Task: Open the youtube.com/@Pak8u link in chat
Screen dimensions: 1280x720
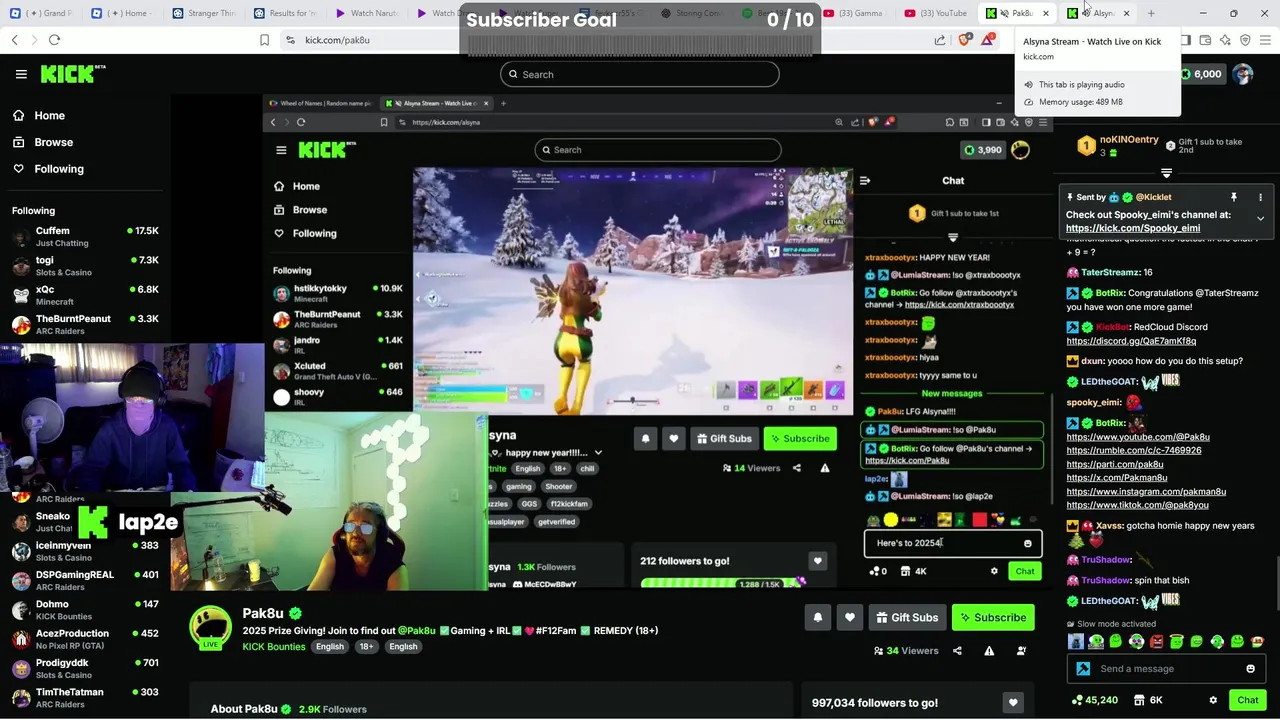Action: (1138, 437)
